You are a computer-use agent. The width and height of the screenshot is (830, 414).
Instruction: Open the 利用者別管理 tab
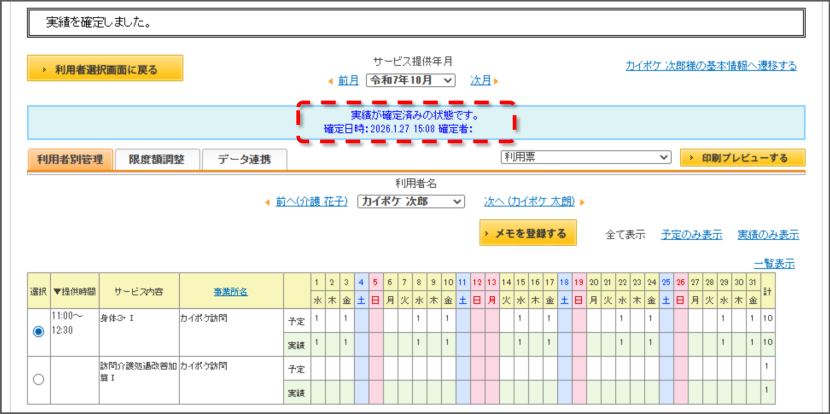pos(70,159)
